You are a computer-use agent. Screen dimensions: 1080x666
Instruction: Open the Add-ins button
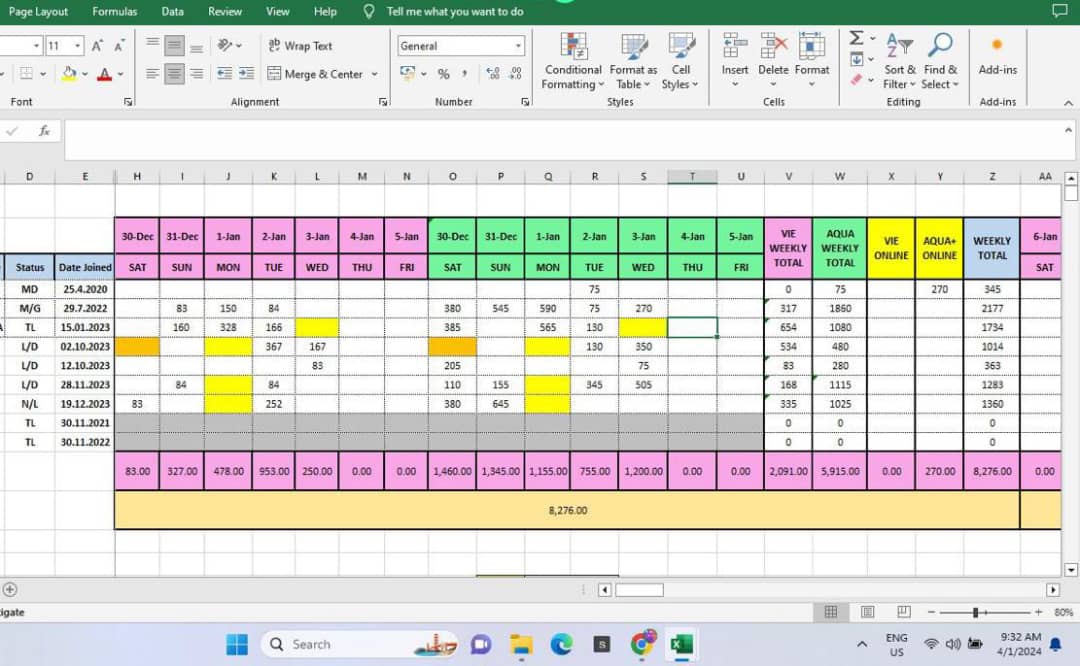tap(997, 54)
